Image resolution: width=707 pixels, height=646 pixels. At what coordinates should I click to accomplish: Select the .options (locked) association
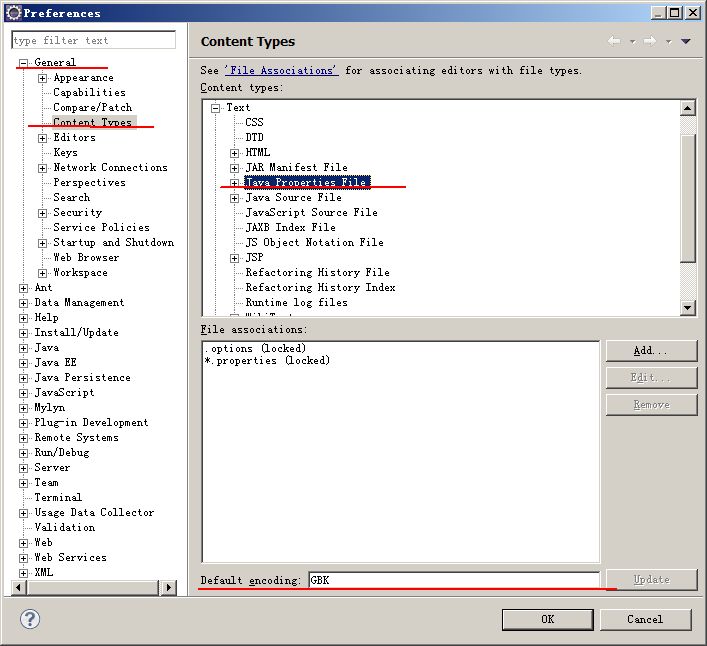point(255,348)
